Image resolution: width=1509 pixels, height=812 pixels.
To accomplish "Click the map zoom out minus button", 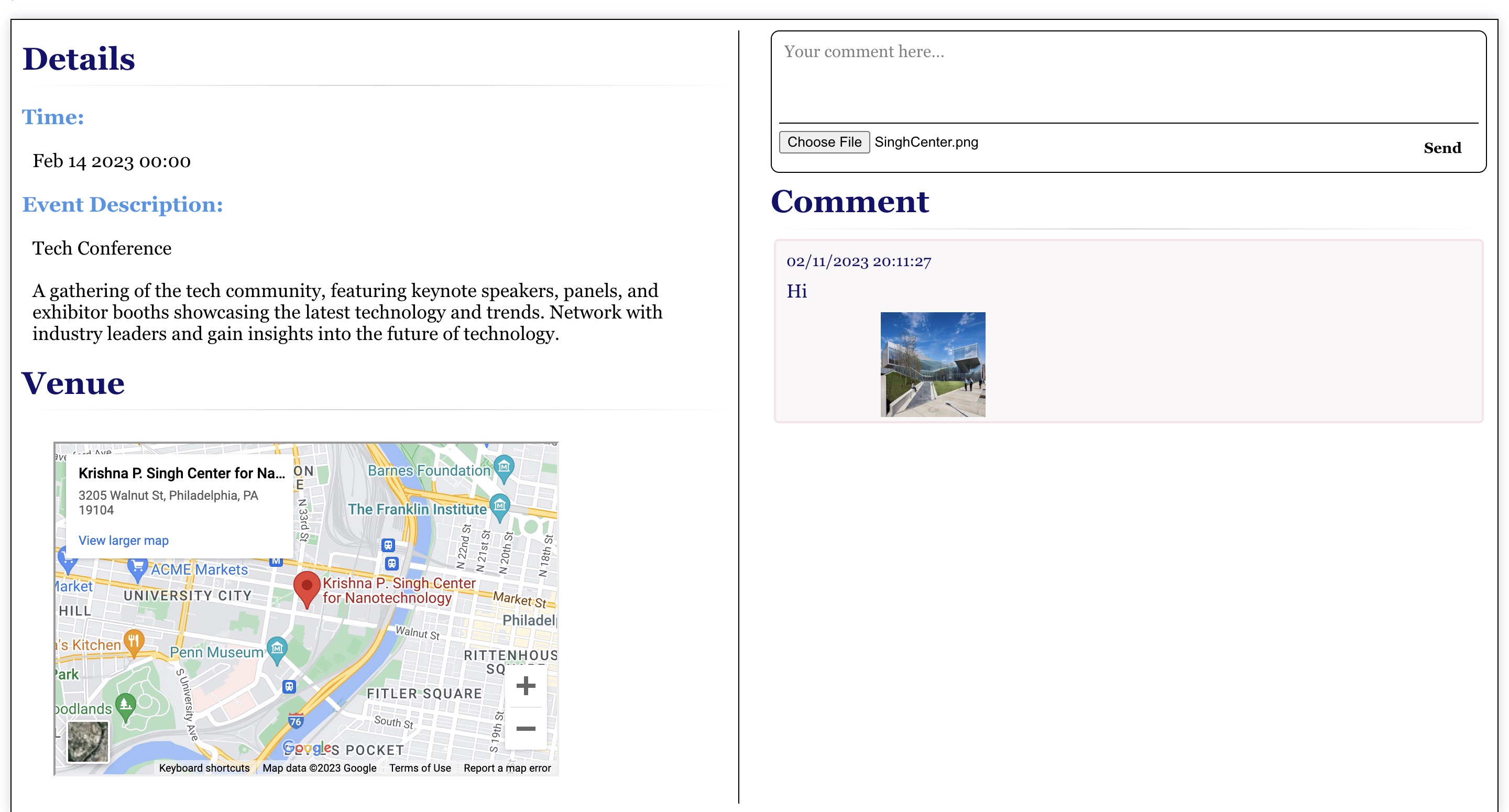I will [526, 729].
